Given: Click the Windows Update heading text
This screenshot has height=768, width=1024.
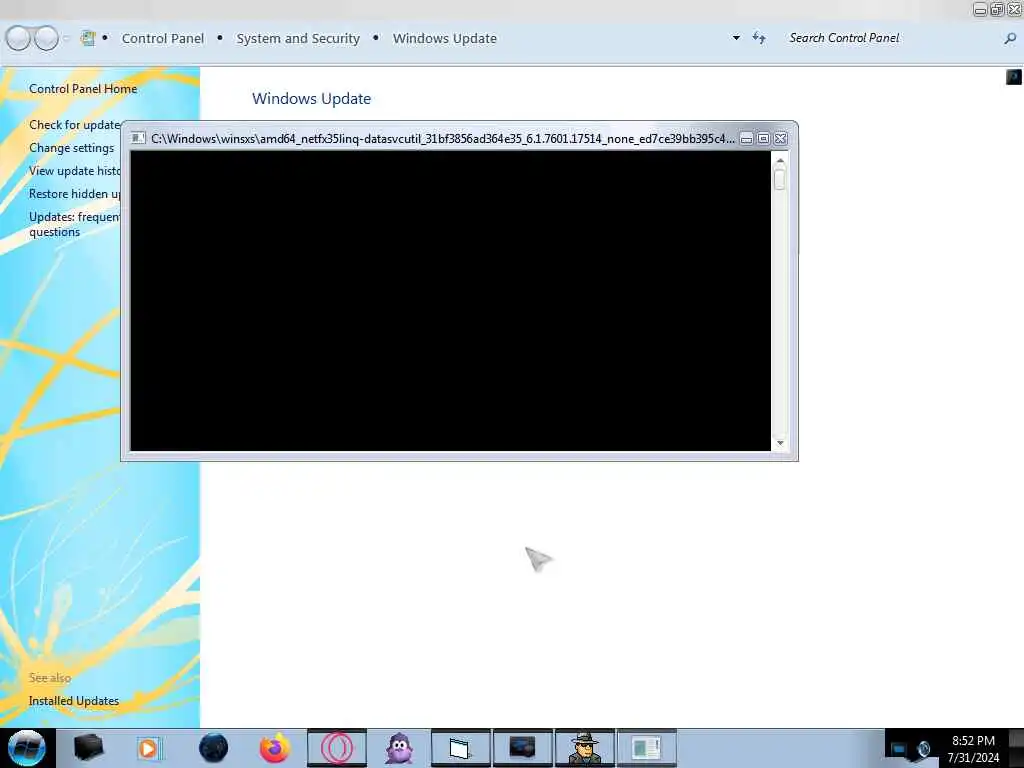Looking at the screenshot, I should click(312, 99).
